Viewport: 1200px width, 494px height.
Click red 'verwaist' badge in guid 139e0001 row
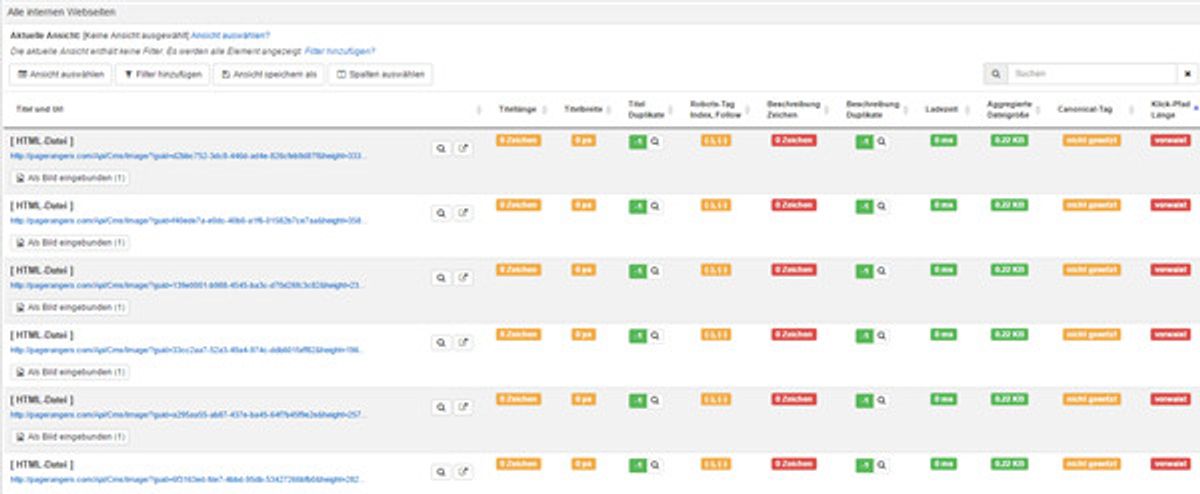(x=1171, y=270)
